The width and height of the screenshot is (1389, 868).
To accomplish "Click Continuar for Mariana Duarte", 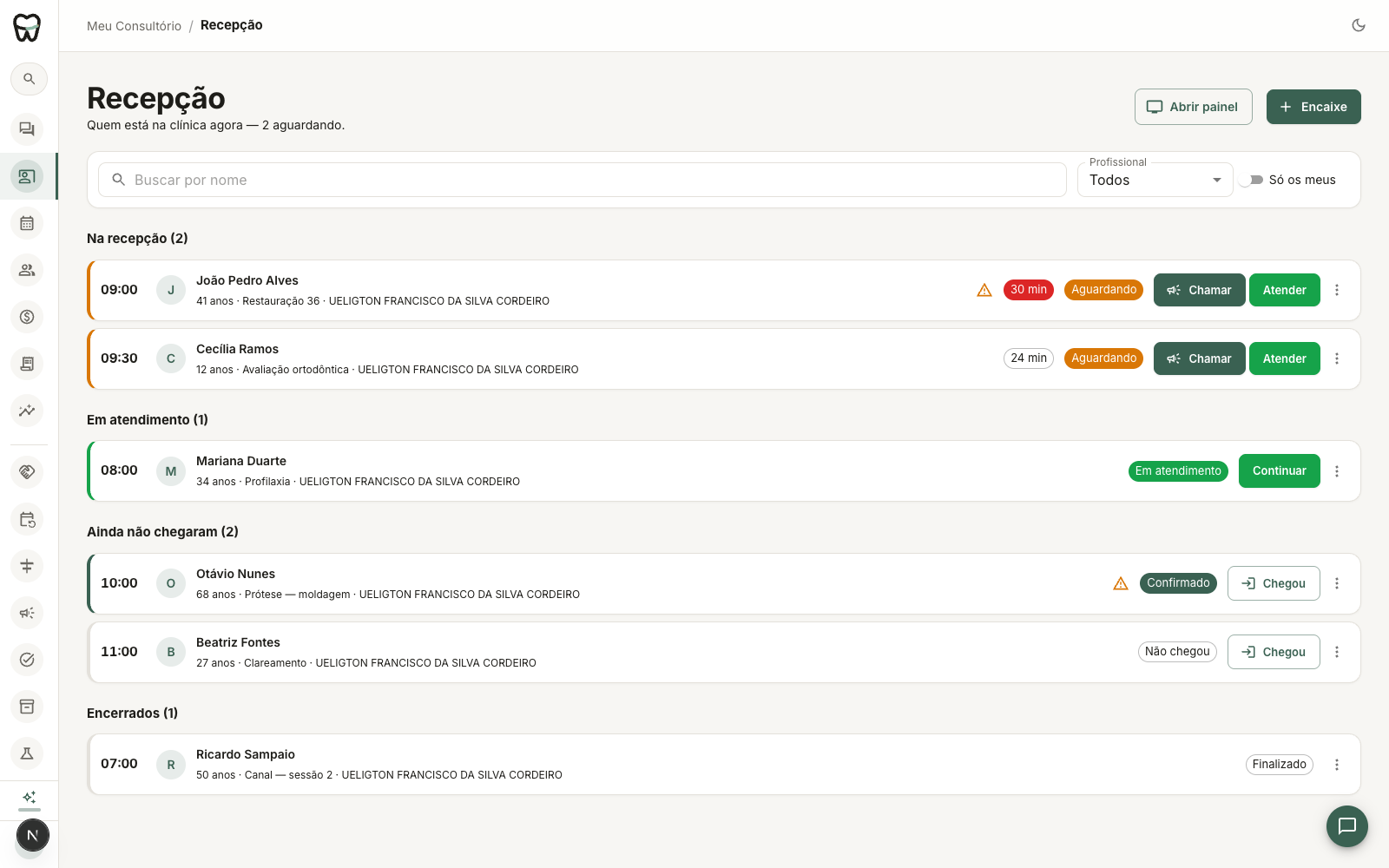I will tap(1279, 471).
